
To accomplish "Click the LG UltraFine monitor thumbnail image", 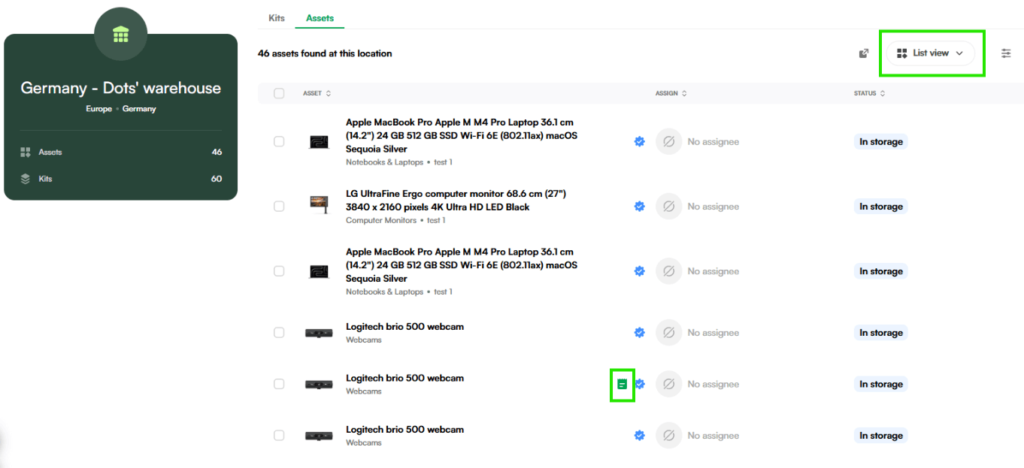I will [319, 206].
